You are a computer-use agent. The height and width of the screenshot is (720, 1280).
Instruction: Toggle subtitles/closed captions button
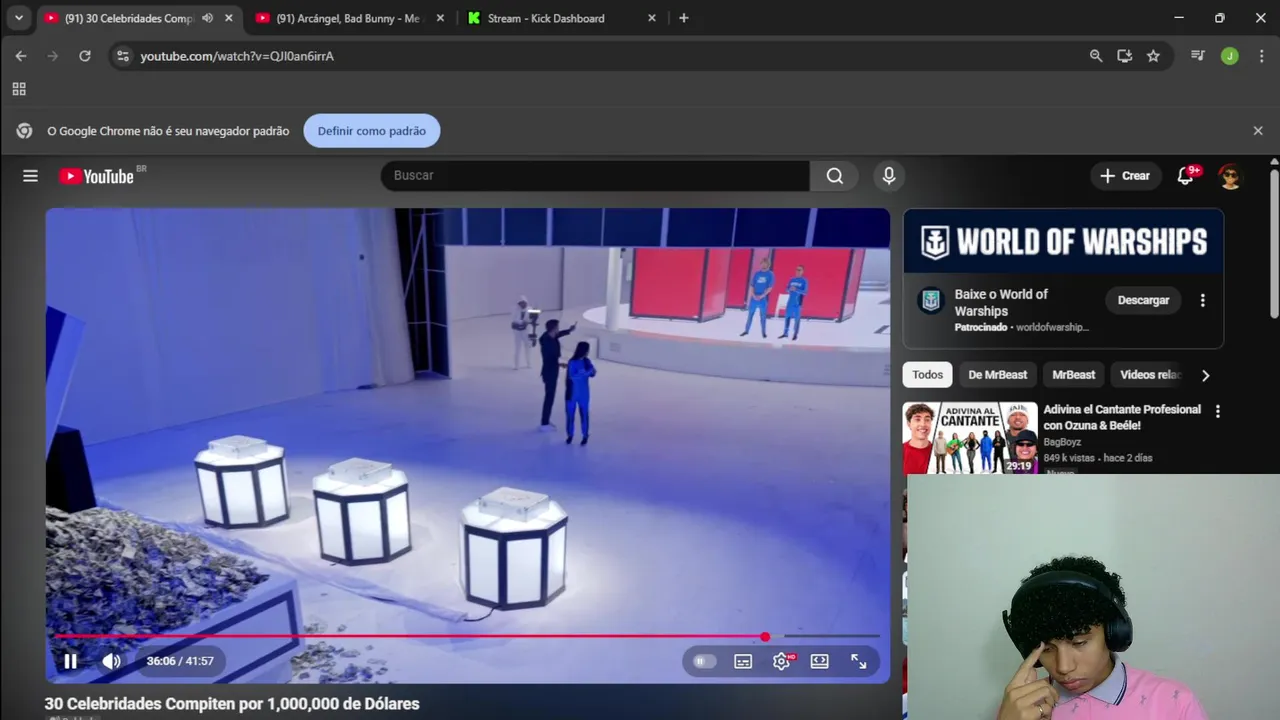pyautogui.click(x=743, y=661)
